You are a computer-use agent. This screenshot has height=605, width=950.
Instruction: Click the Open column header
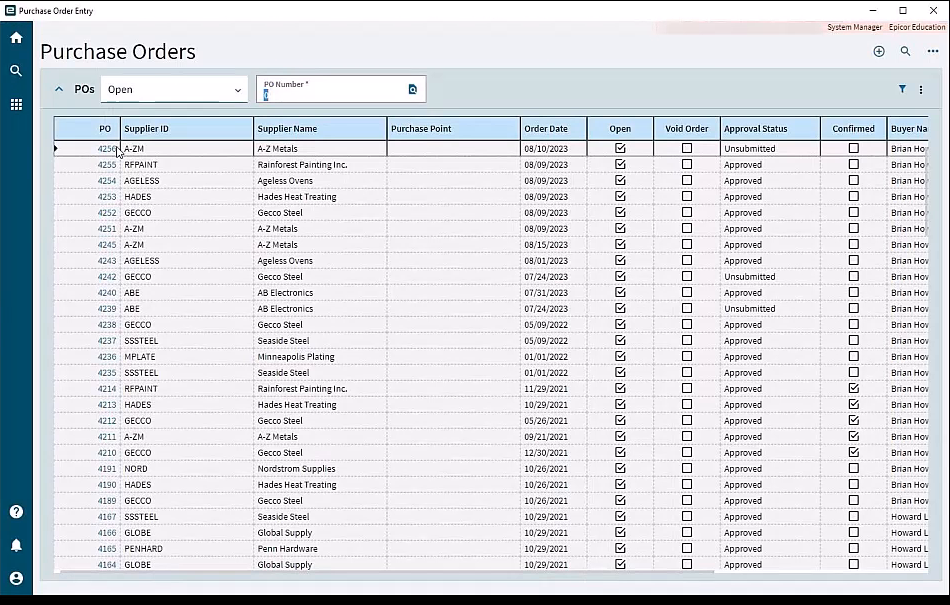coord(620,128)
